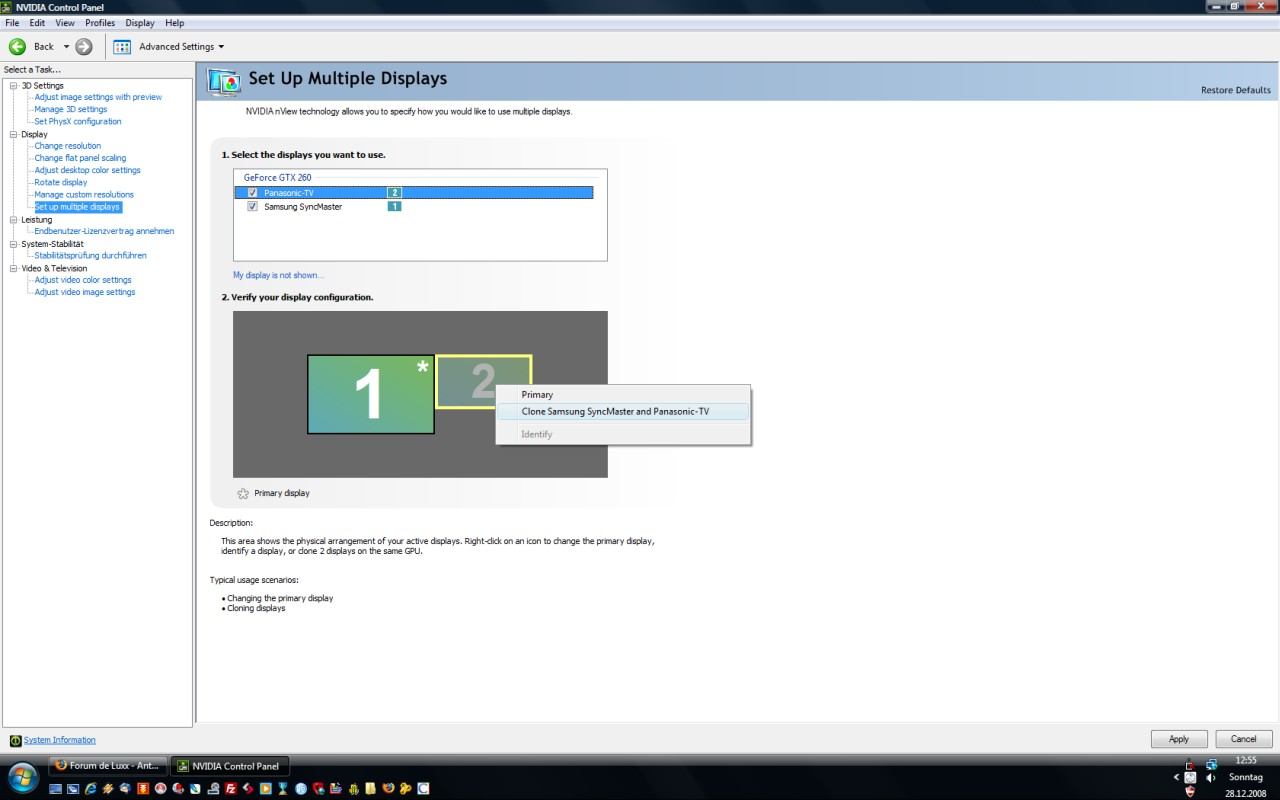This screenshot has width=1280, height=800.
Task: Show hidden tray icons arrow
Action: [x=1177, y=777]
